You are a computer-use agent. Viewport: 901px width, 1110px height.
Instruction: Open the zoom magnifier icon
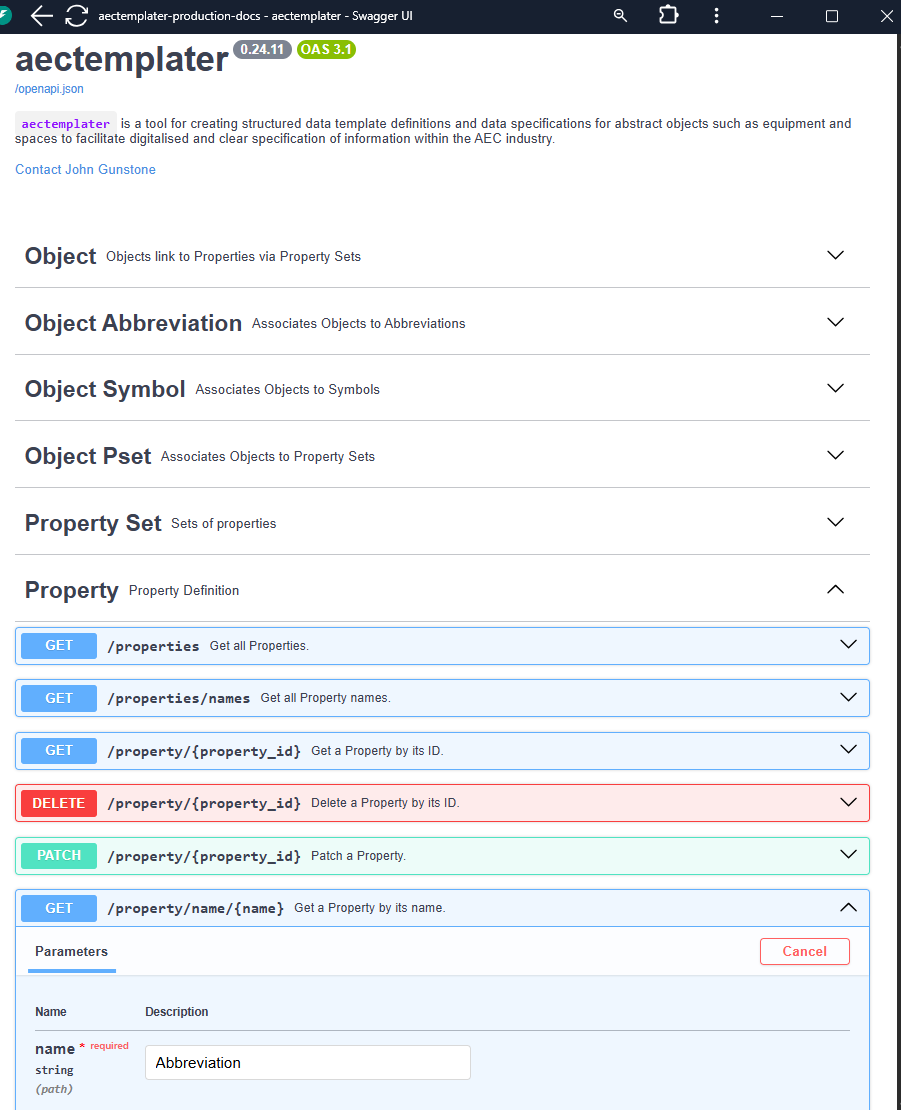point(620,15)
